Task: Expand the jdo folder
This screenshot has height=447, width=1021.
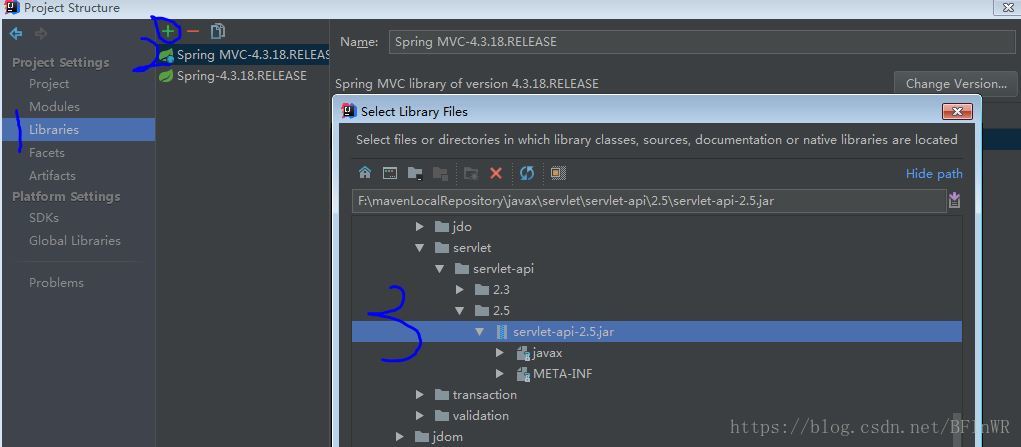Action: (x=420, y=227)
